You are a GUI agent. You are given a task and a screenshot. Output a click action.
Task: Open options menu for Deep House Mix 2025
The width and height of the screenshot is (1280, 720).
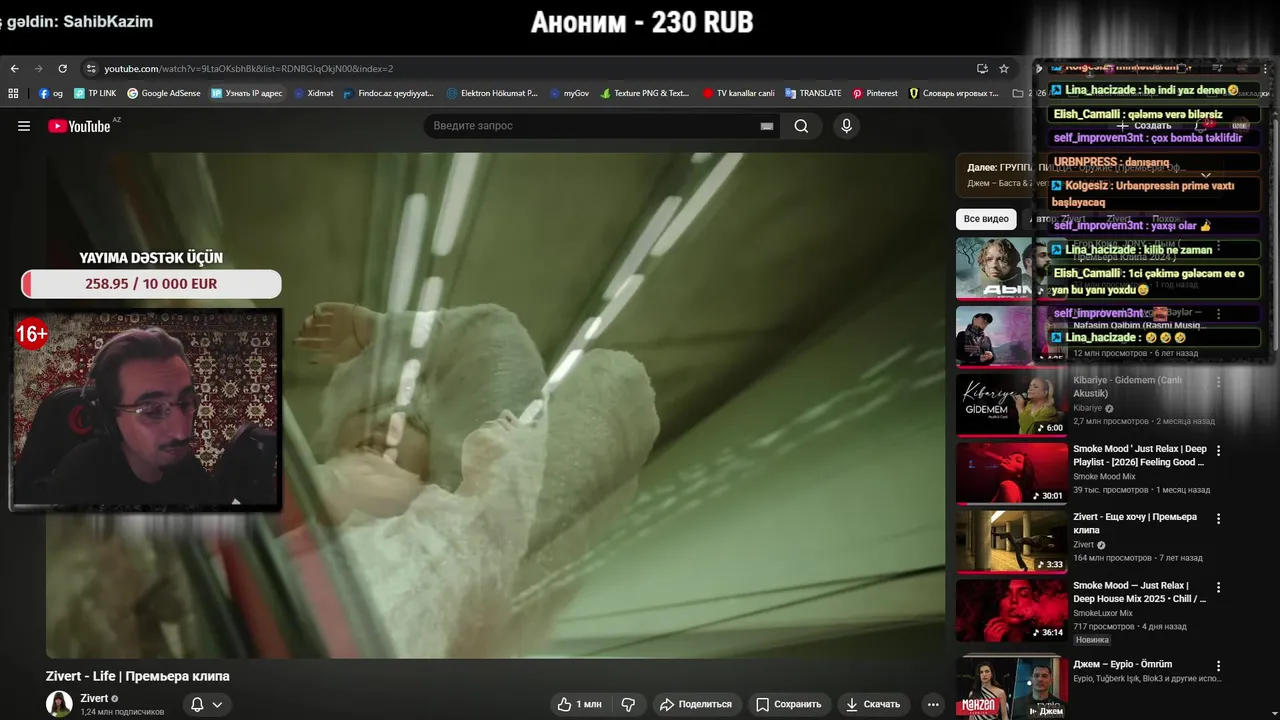(1218, 587)
